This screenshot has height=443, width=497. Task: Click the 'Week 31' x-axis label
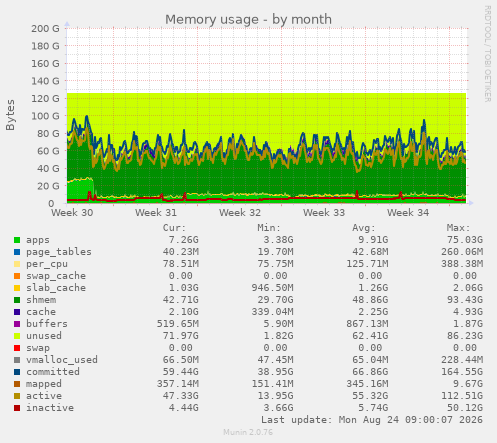156,213
